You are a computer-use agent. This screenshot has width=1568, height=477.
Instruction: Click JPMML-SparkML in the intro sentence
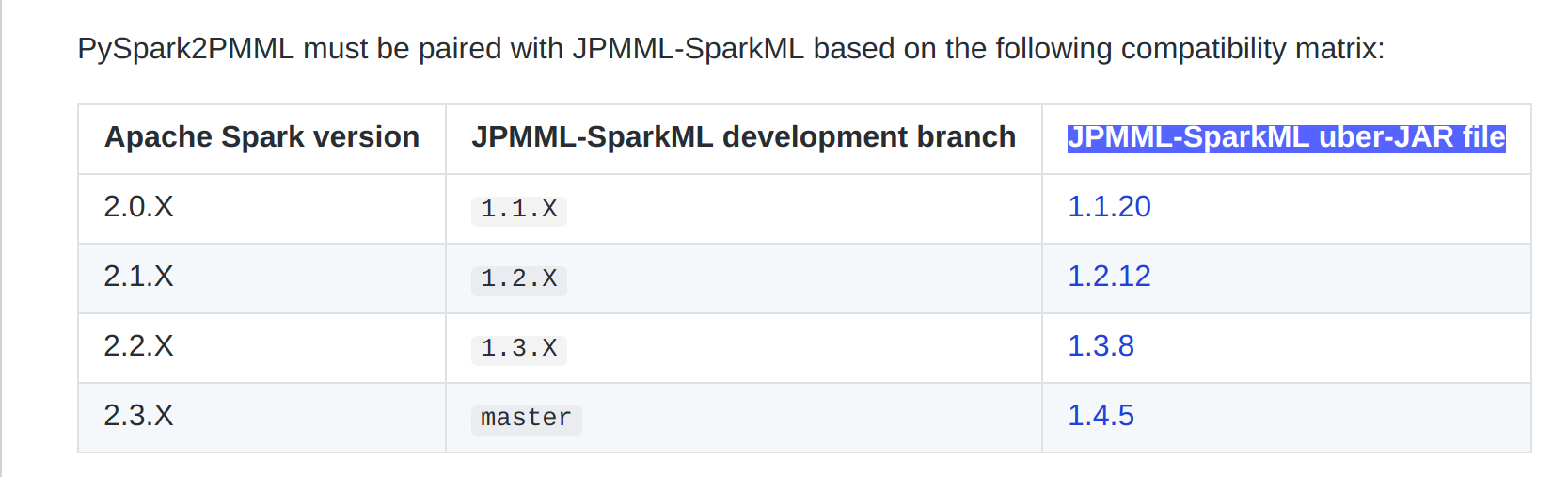point(688,49)
